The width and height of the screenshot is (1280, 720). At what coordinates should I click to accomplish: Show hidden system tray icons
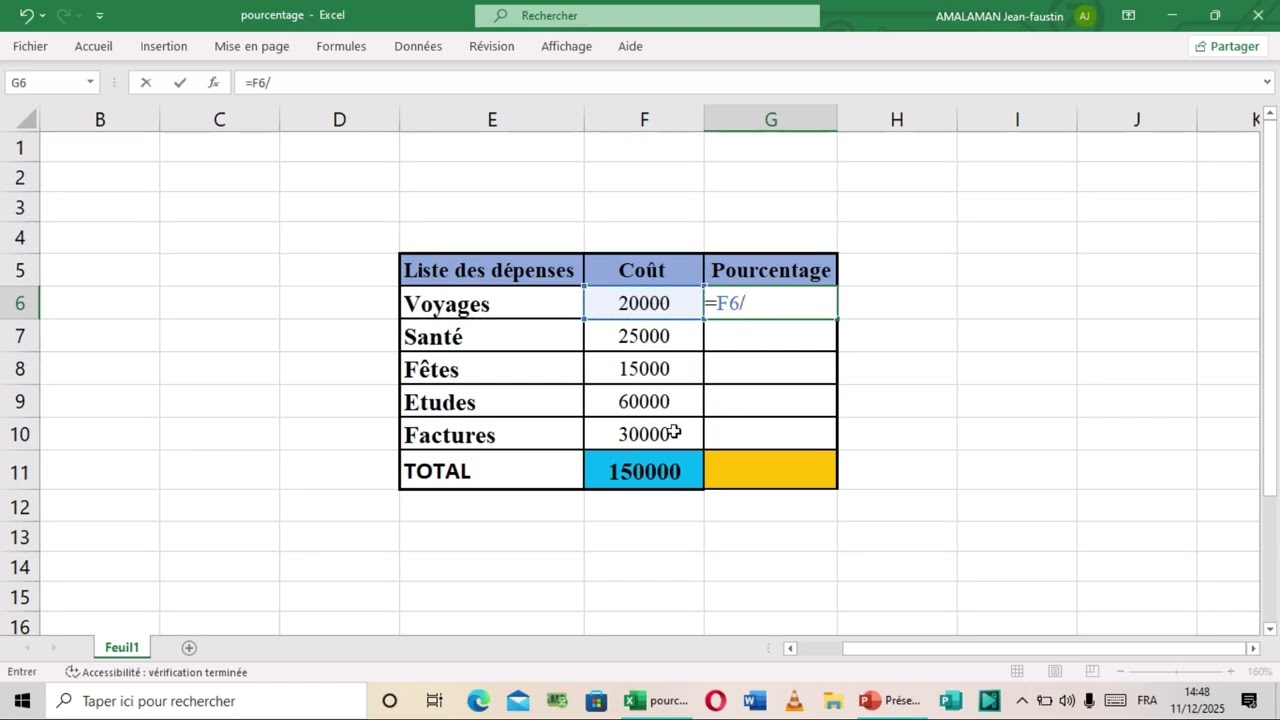point(1021,701)
